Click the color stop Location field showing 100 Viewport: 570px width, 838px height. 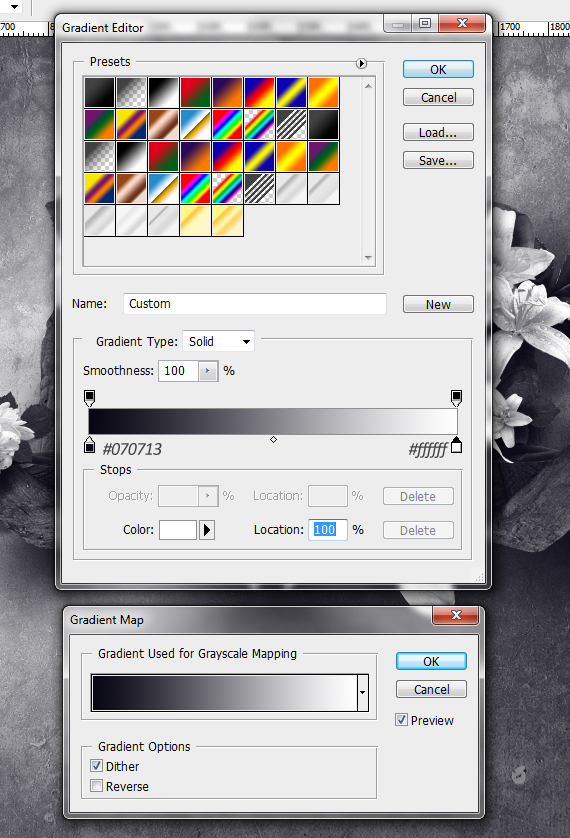tap(327, 530)
